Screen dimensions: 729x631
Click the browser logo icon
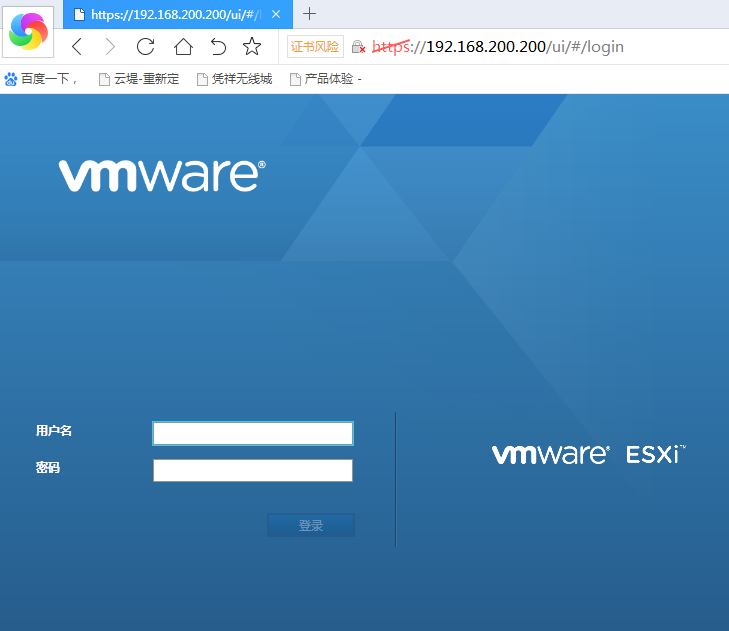pyautogui.click(x=28, y=32)
